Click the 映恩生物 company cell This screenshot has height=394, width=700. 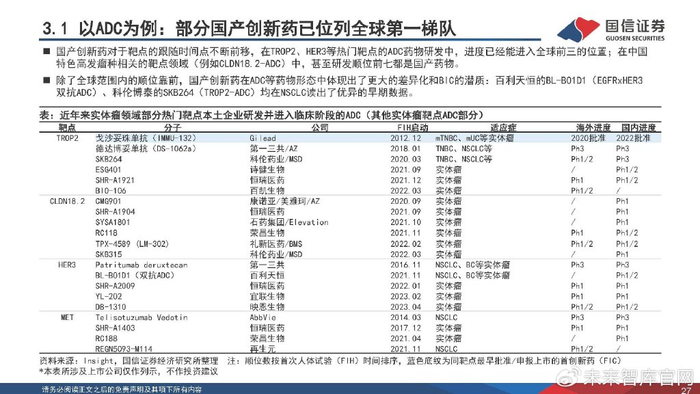(x=267, y=307)
